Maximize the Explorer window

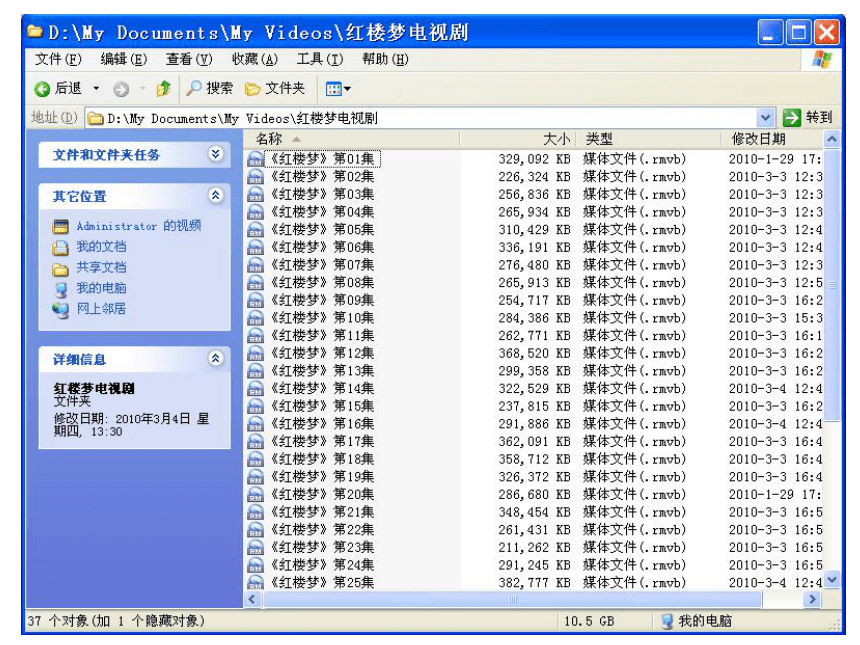click(x=799, y=32)
